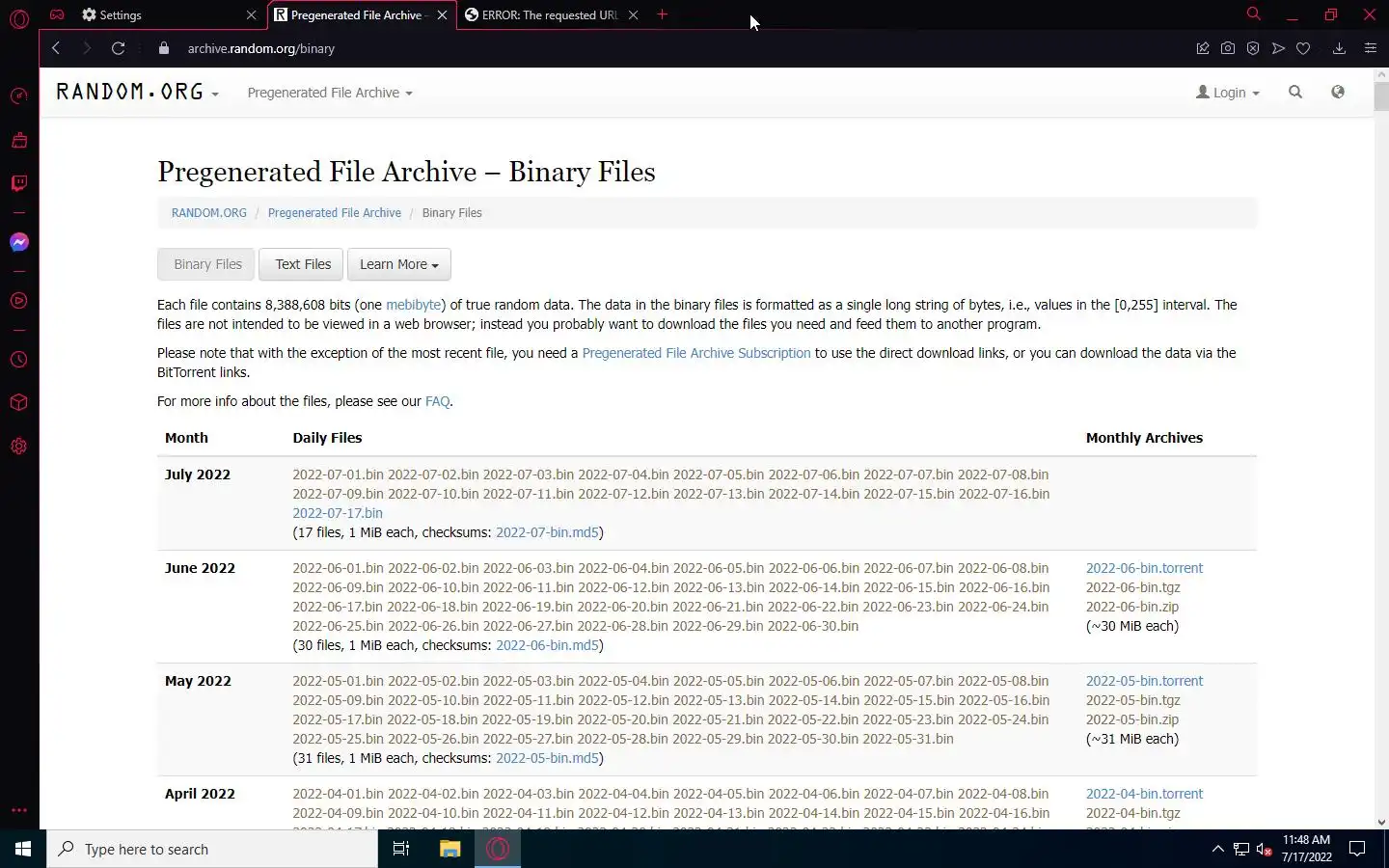Select the 2022-05-bin.tgz entry
This screenshot has height=868, width=1389.
pos(1133,700)
